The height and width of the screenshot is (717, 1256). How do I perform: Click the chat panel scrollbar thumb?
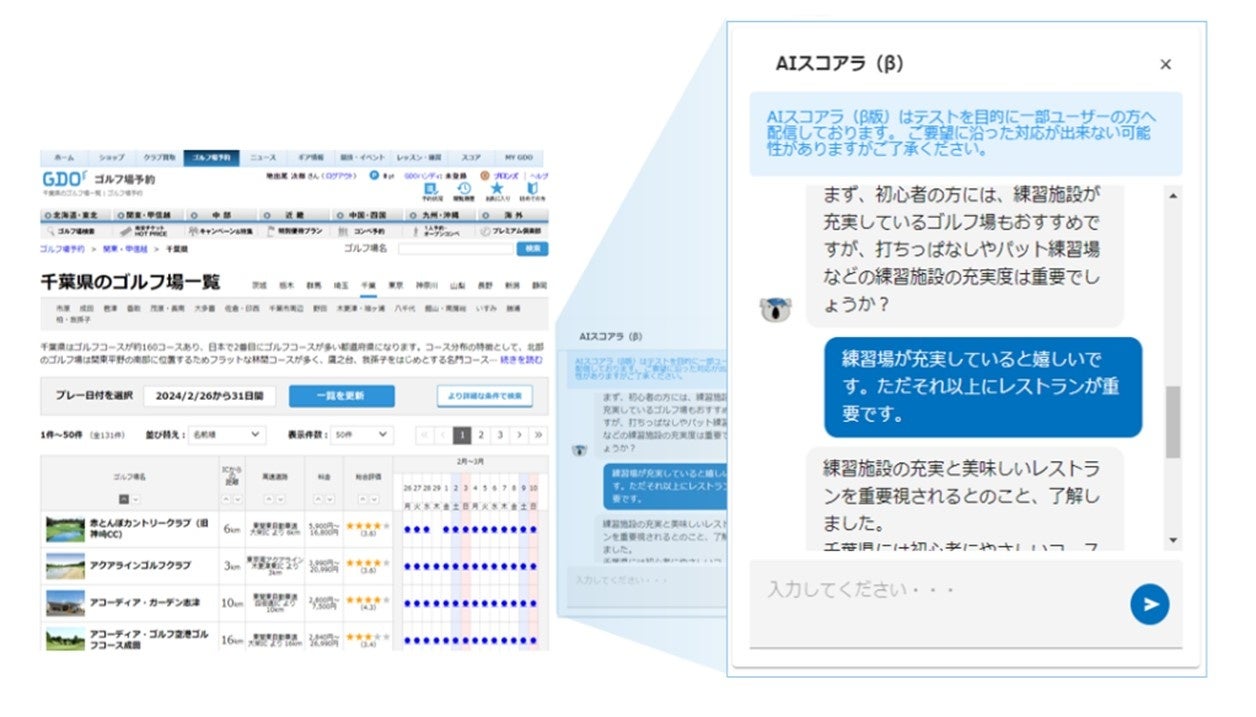point(1173,422)
